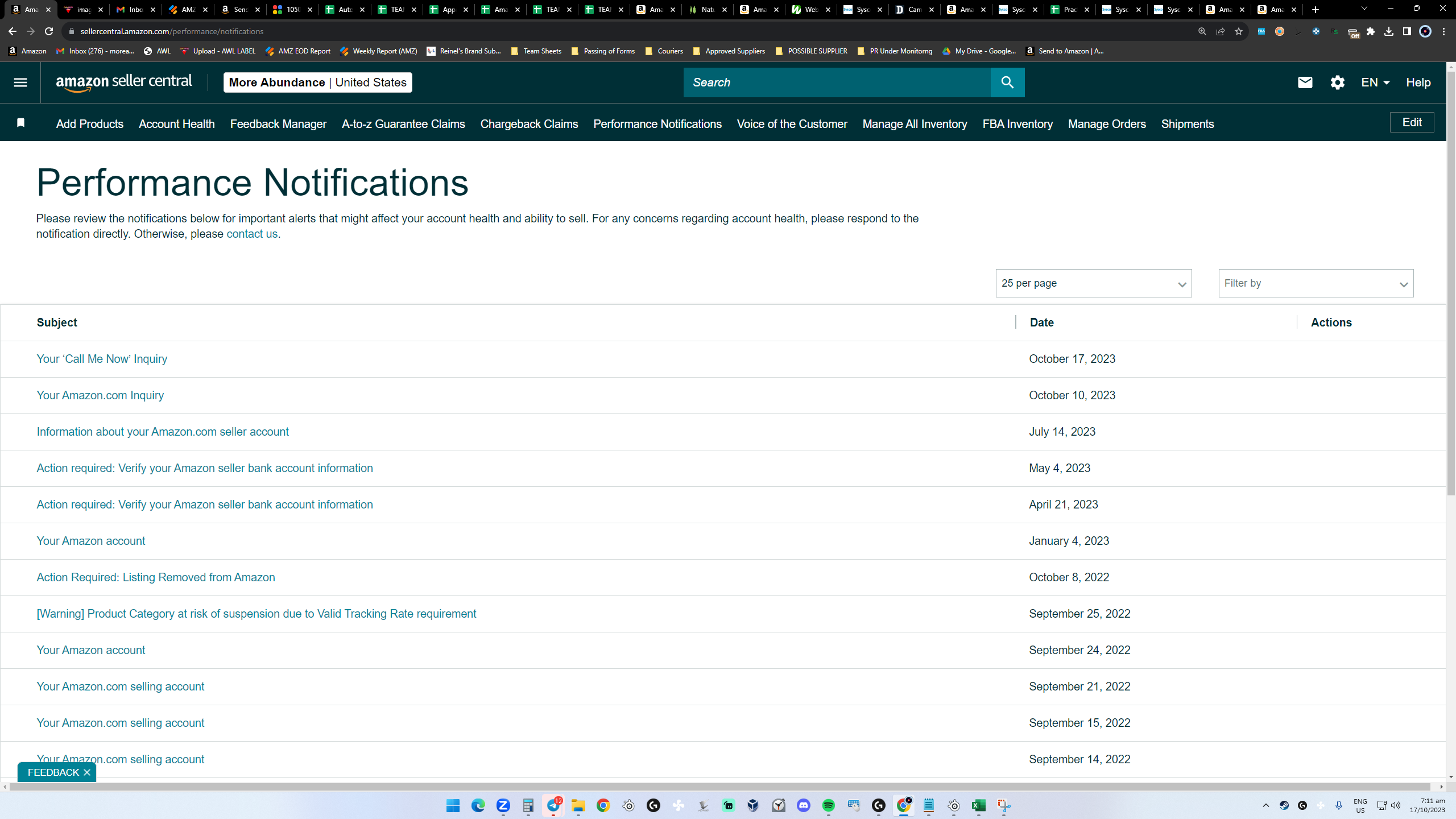Open the Snipping Tool from the taskbar

1004,805
